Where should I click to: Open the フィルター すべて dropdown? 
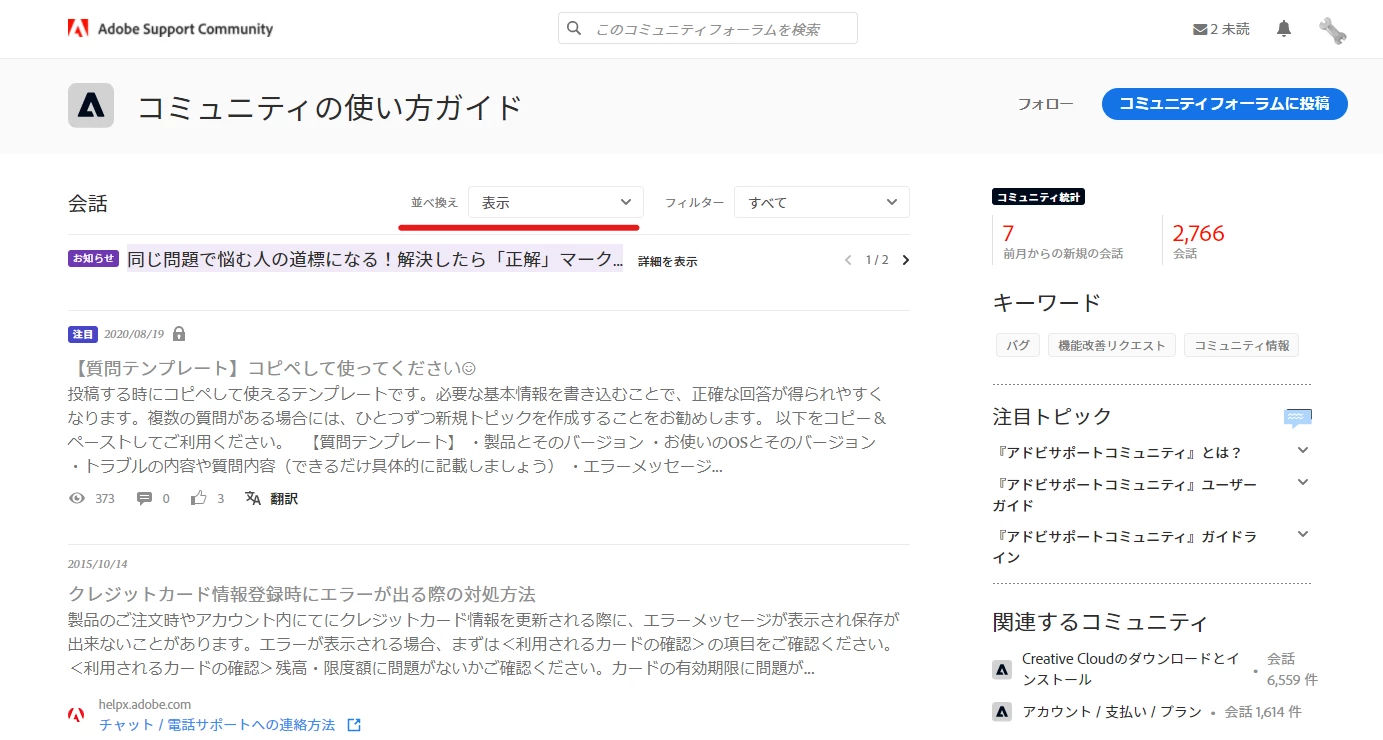(x=822, y=202)
